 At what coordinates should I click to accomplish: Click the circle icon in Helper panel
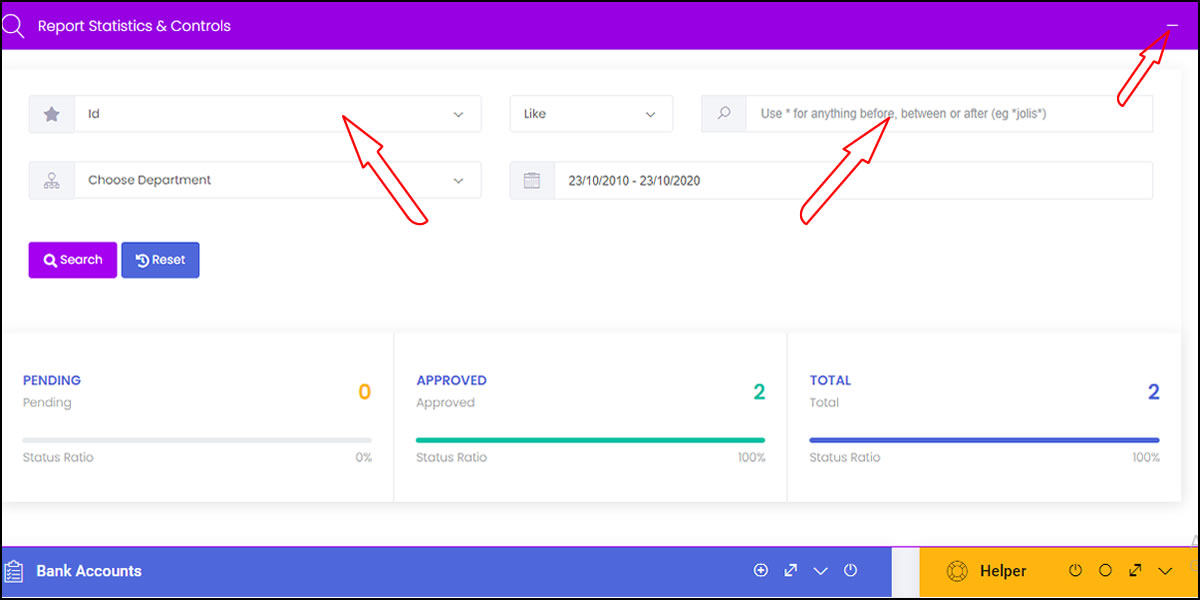(x=1105, y=570)
